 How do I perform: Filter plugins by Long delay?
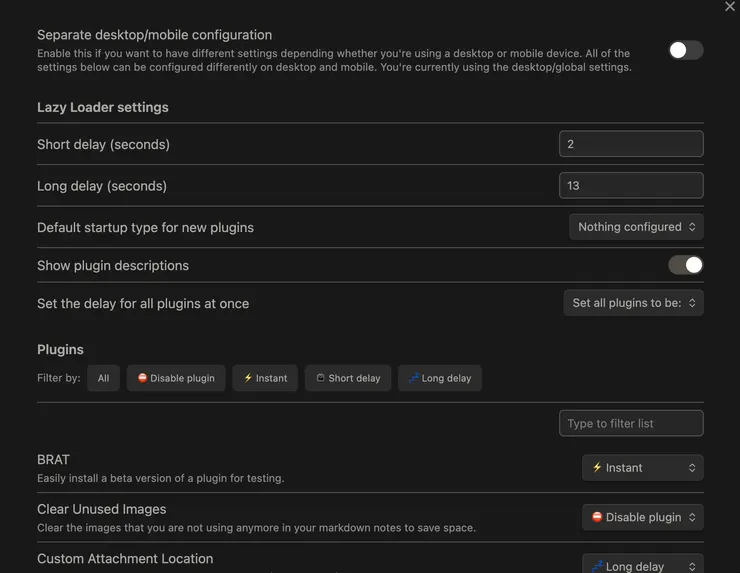(x=440, y=378)
